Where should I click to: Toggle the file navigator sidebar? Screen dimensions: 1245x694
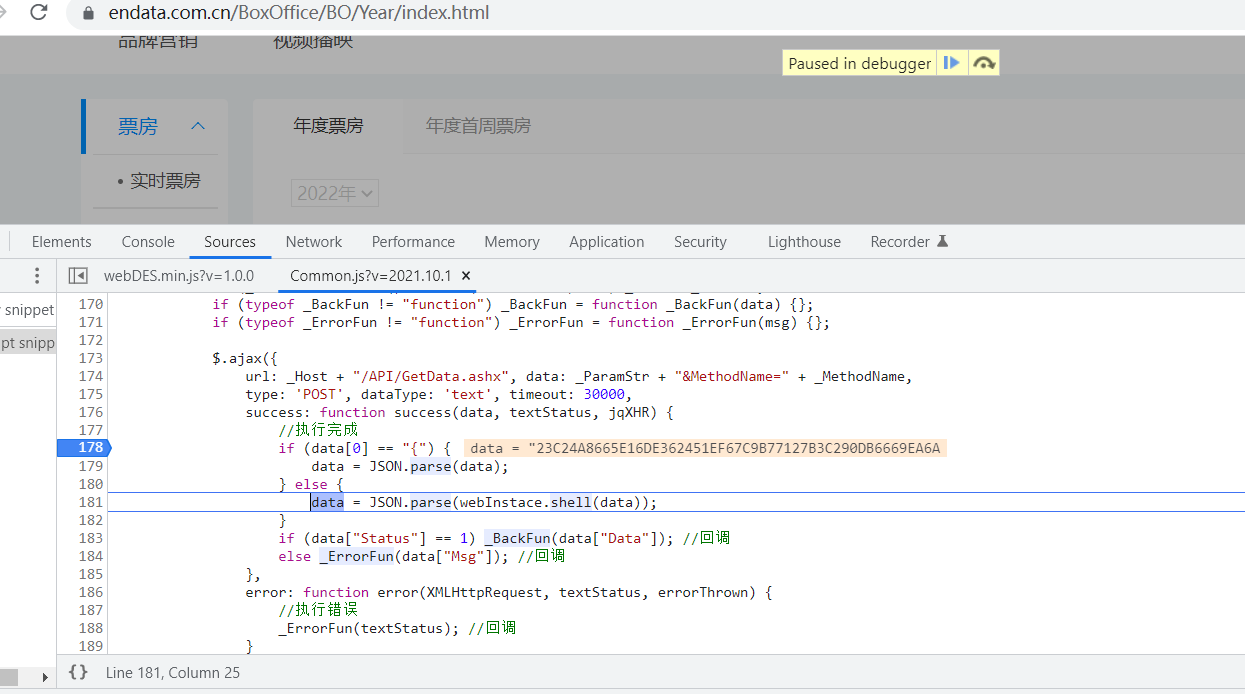(x=77, y=276)
